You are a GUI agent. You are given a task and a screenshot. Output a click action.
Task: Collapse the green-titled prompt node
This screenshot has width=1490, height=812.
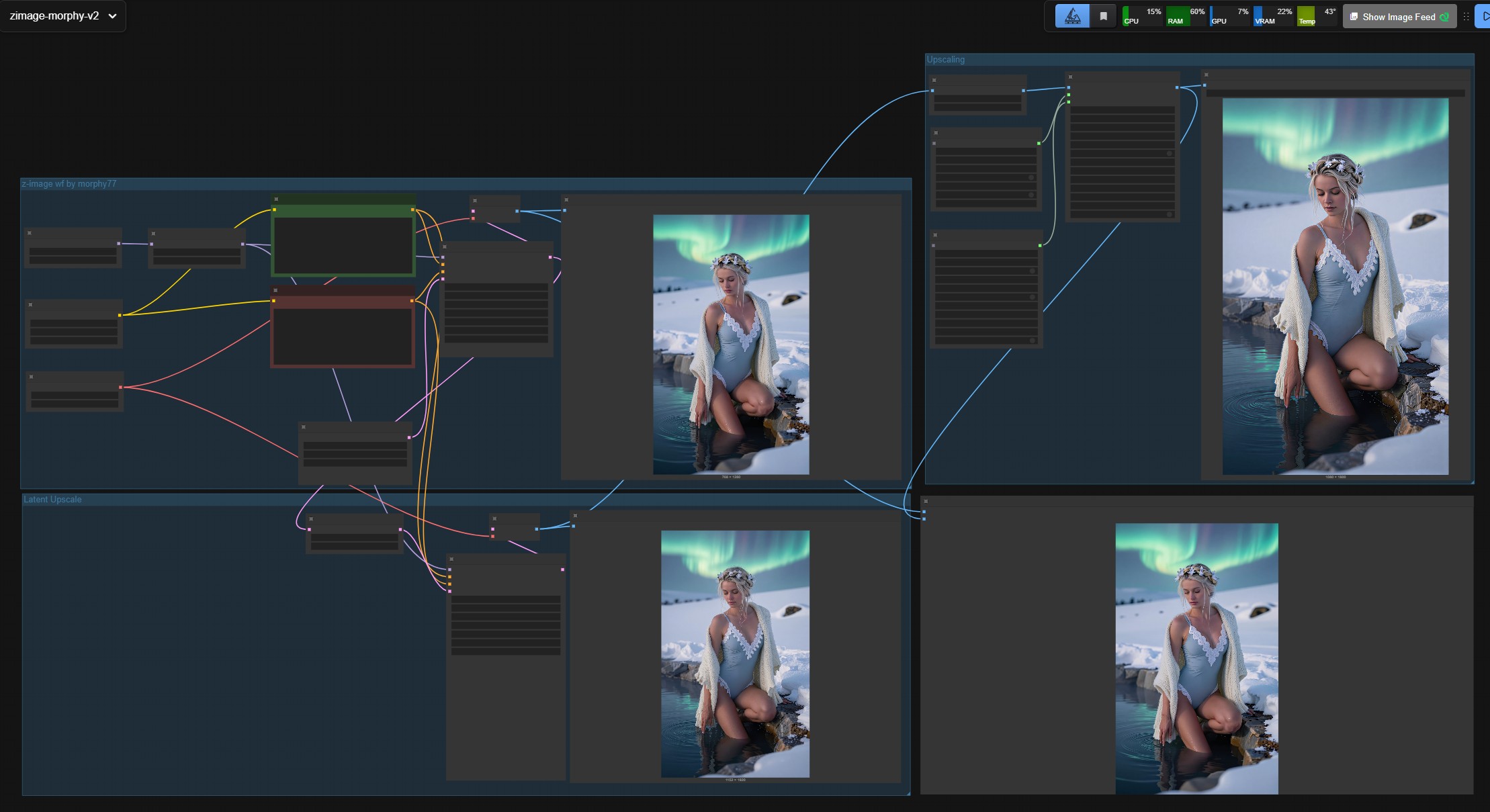point(276,199)
